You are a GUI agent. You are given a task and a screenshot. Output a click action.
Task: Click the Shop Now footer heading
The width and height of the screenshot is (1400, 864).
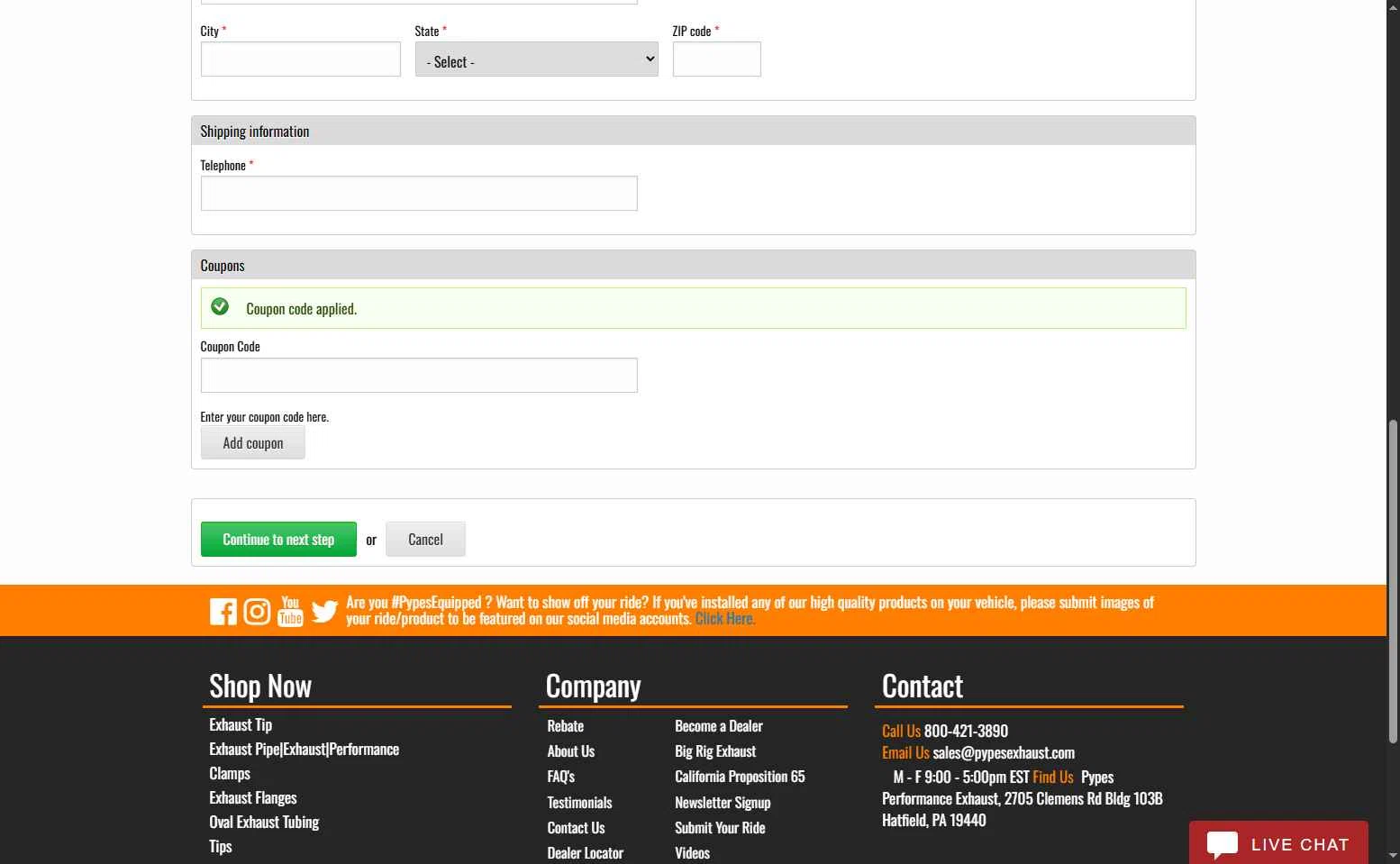point(260,687)
